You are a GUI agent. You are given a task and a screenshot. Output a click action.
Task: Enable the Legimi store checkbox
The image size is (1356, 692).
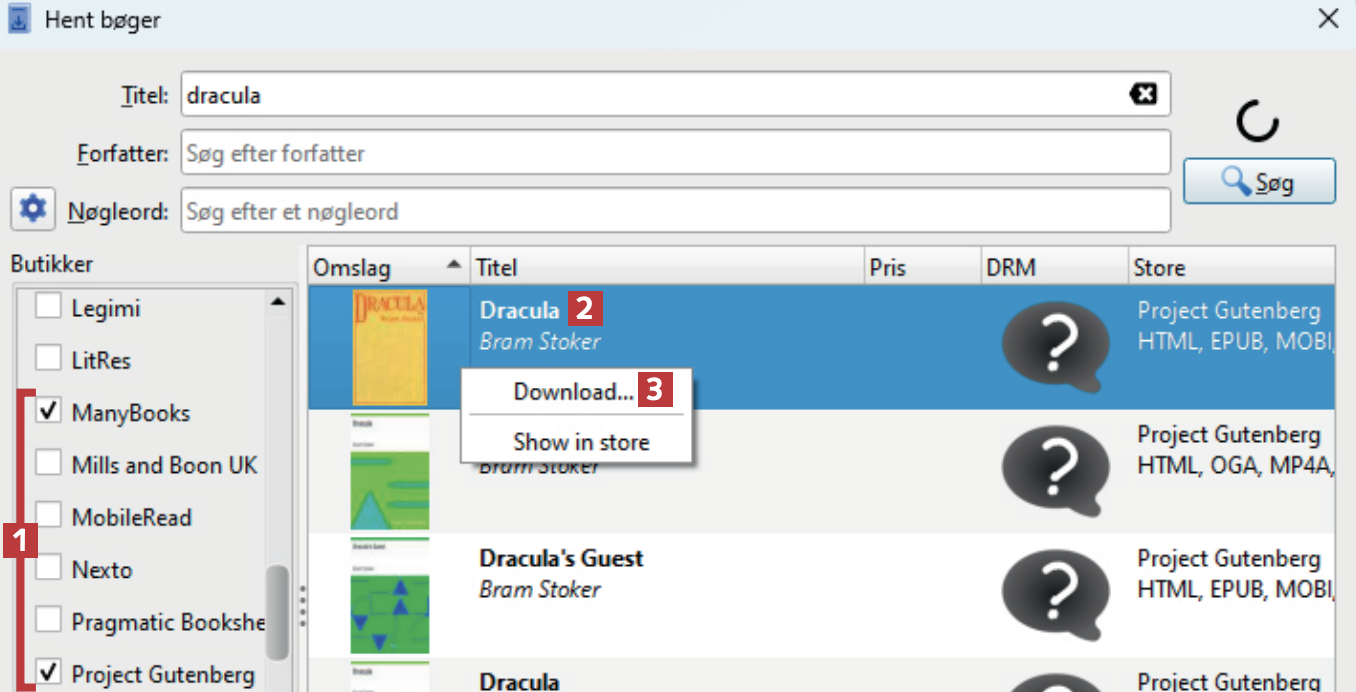pos(48,307)
